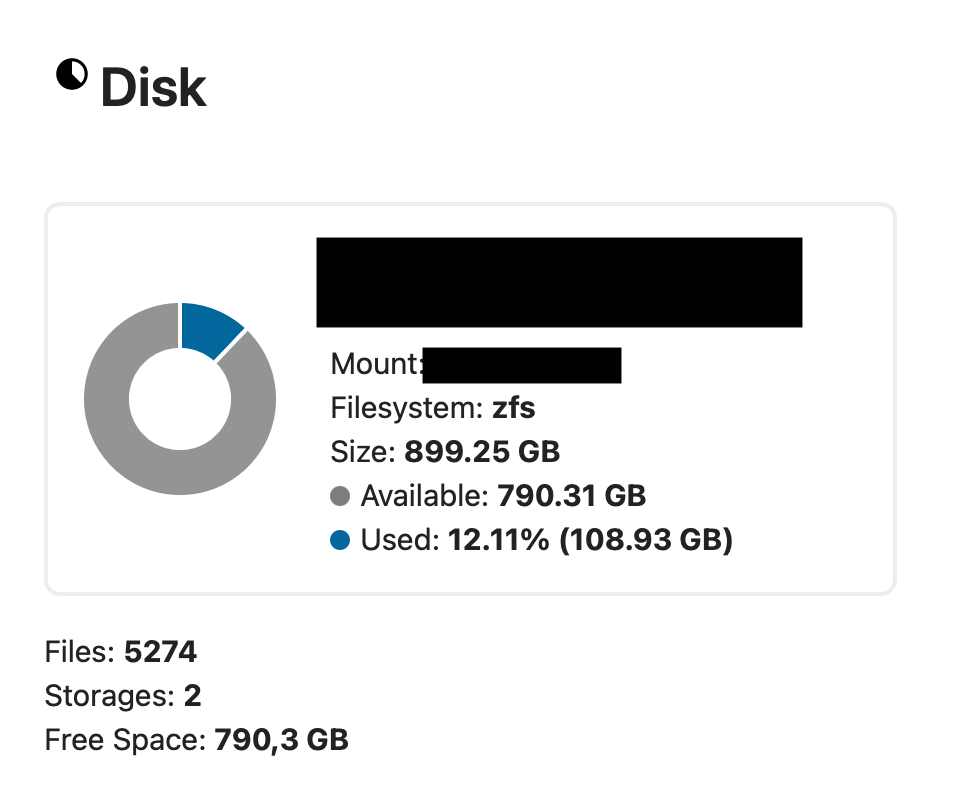Click the Filesystem label text
The width and height of the screenshot is (966, 800).
(406, 408)
